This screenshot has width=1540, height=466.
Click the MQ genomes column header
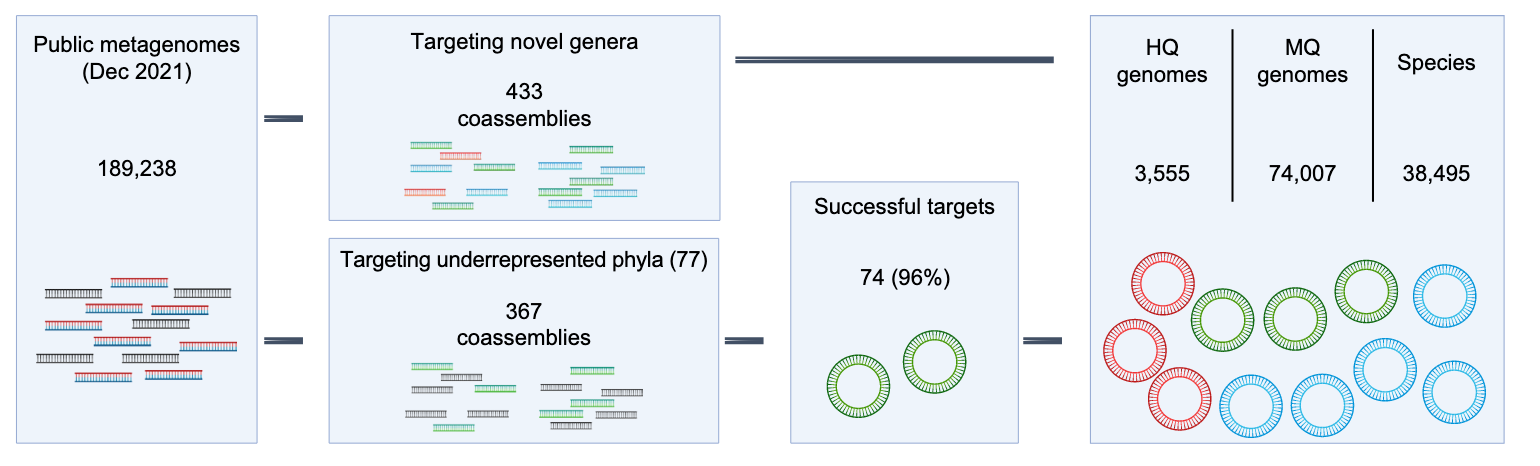(1302, 62)
